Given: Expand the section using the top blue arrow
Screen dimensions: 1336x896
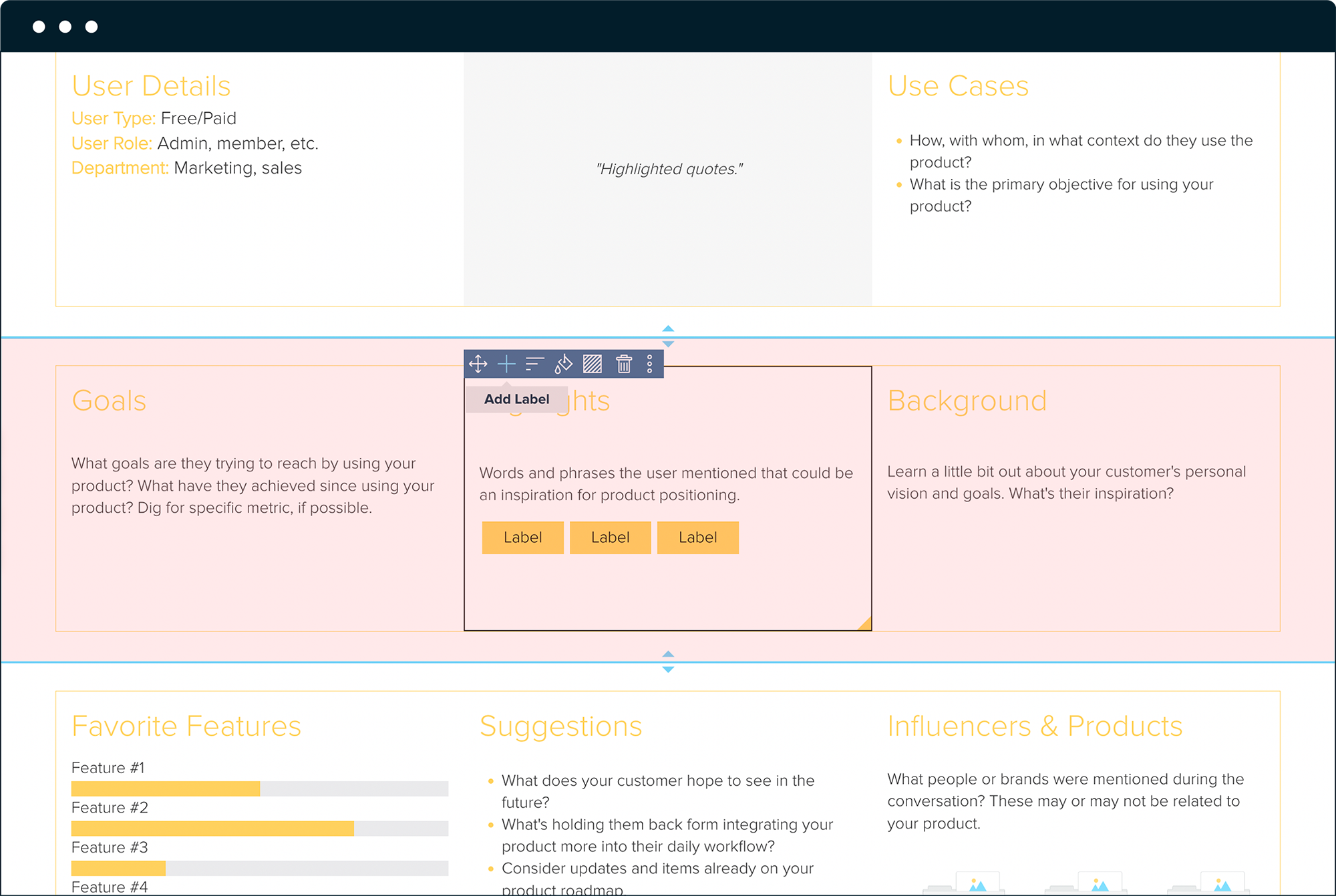Looking at the screenshot, I should click(667, 328).
